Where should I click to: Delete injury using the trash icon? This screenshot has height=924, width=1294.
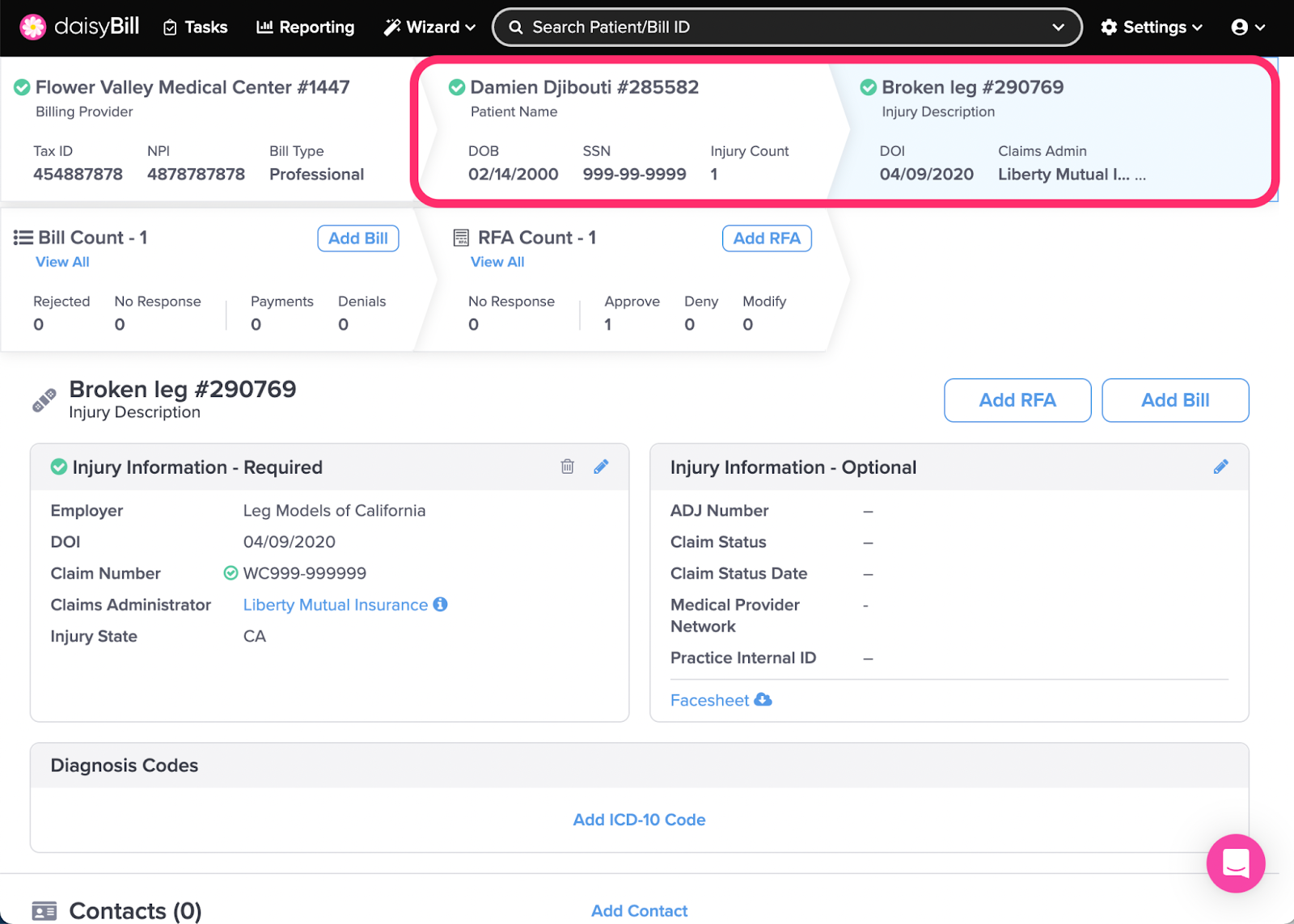coord(567,466)
